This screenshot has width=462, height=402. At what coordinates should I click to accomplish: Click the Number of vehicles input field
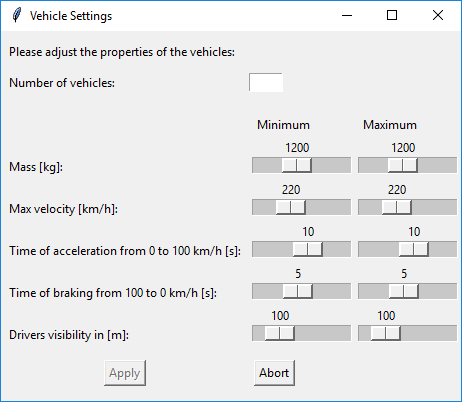pos(266,82)
